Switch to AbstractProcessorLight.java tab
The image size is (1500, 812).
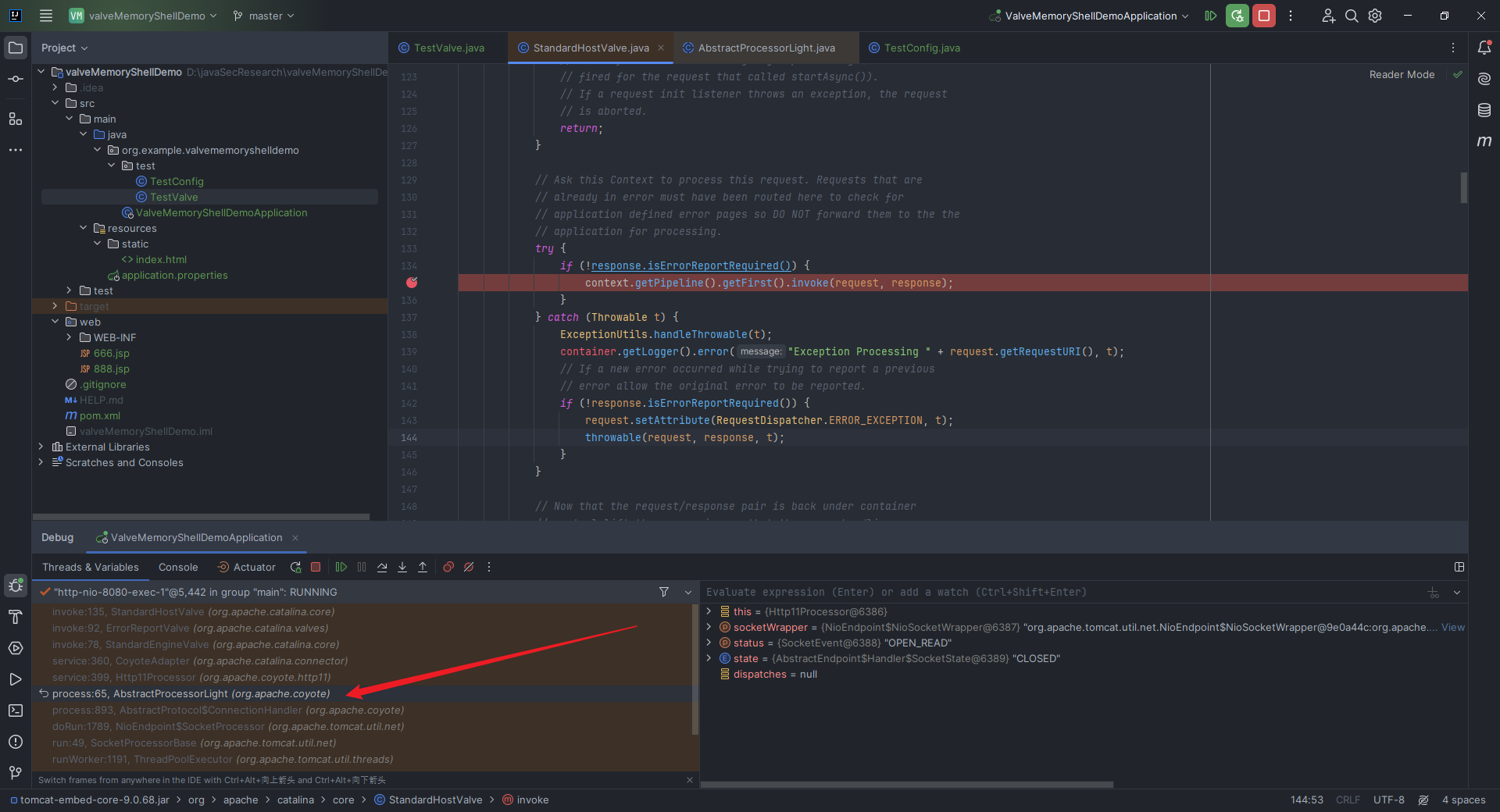tap(766, 48)
